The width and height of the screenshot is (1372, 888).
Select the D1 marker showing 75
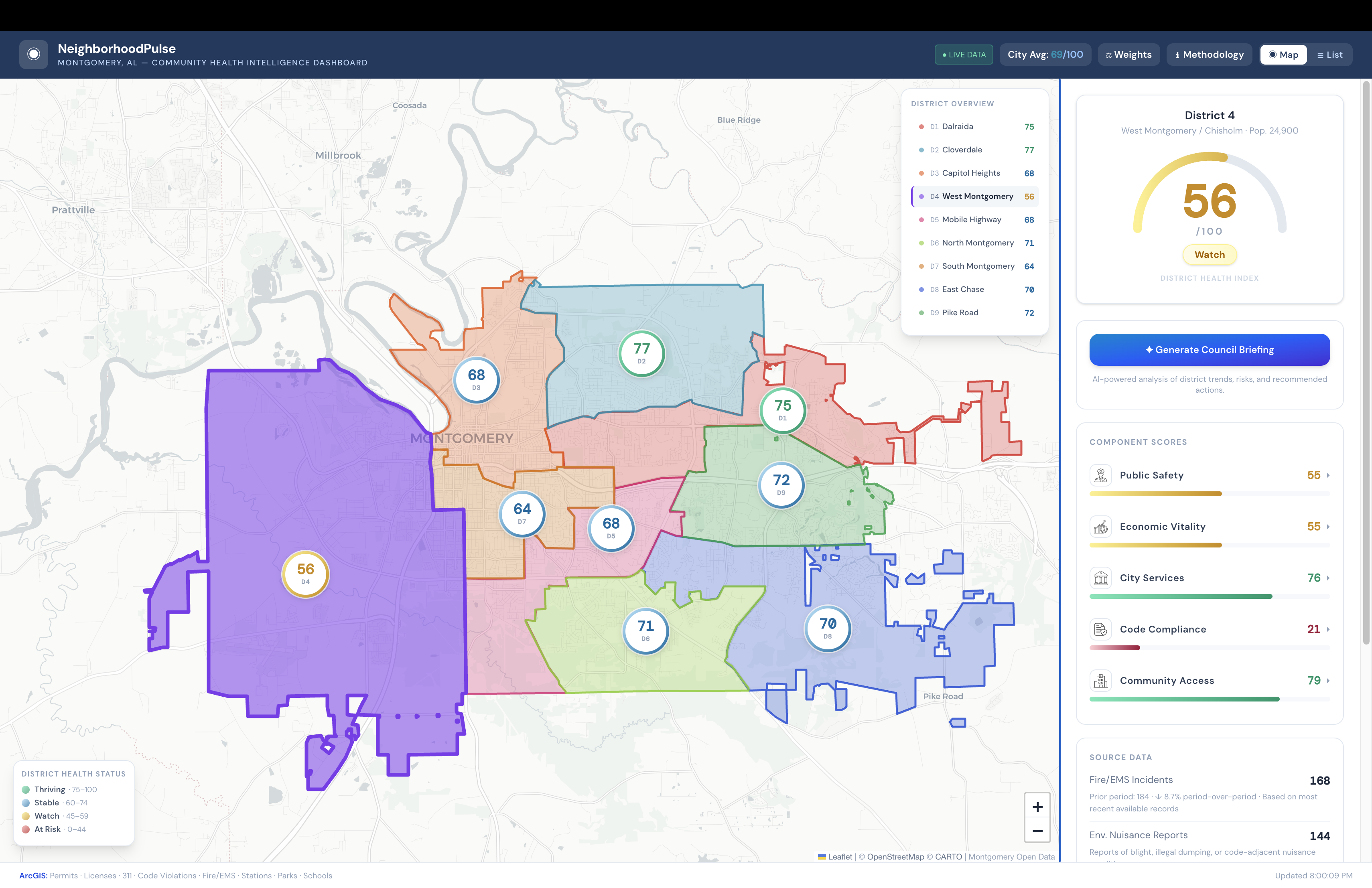pos(782,410)
